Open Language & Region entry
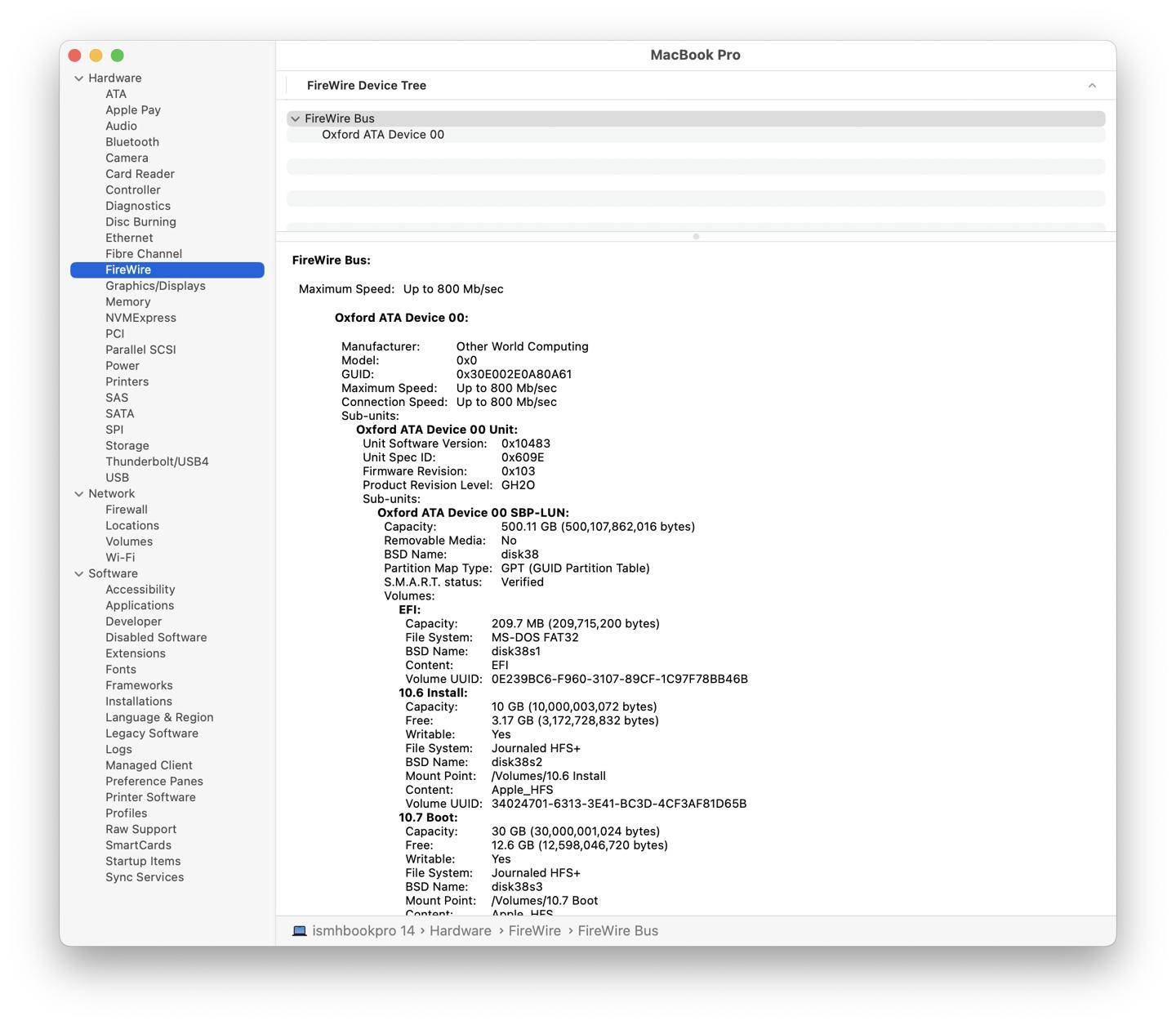 [159, 718]
